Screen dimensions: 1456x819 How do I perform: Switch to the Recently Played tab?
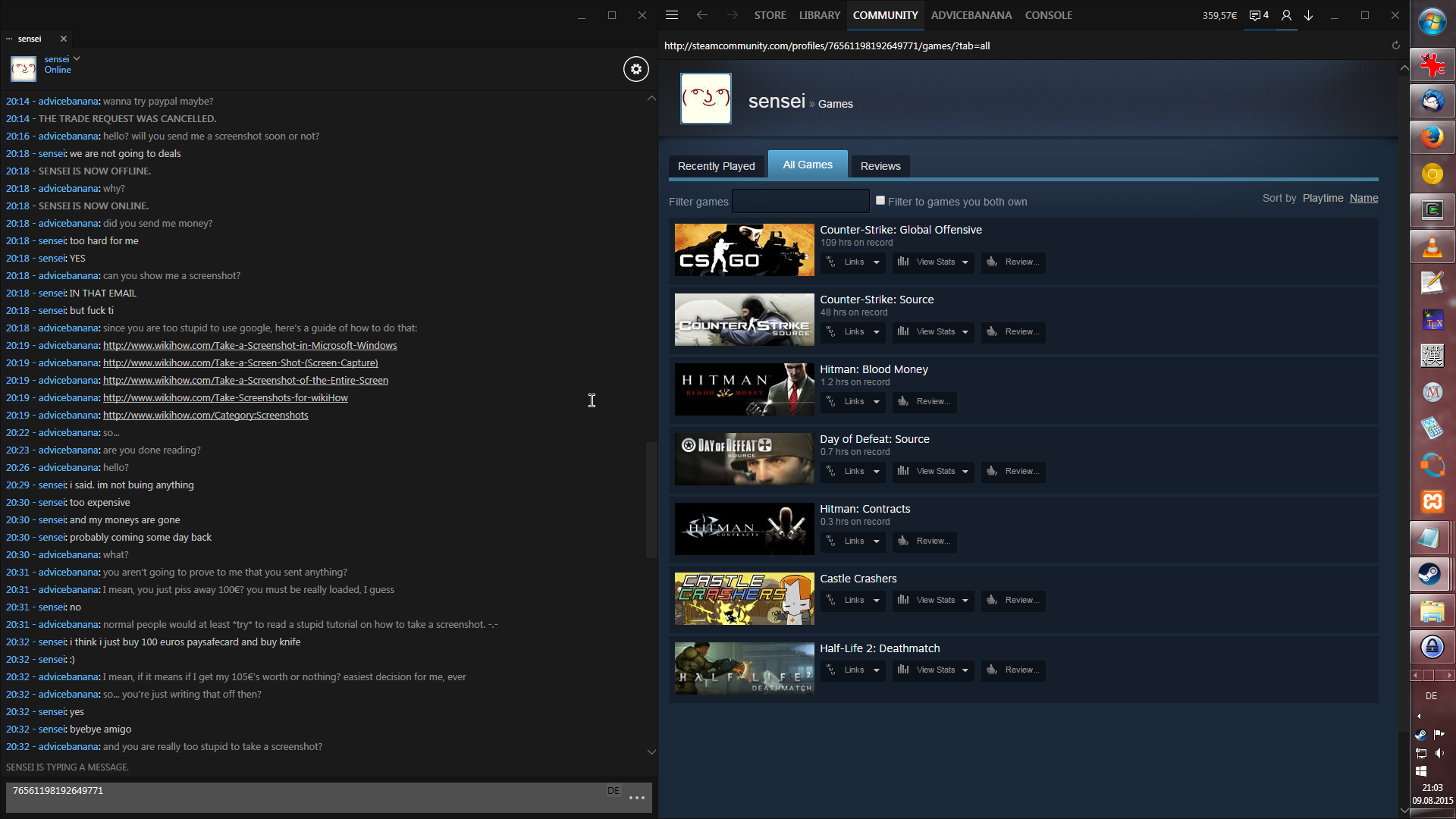pos(716,166)
